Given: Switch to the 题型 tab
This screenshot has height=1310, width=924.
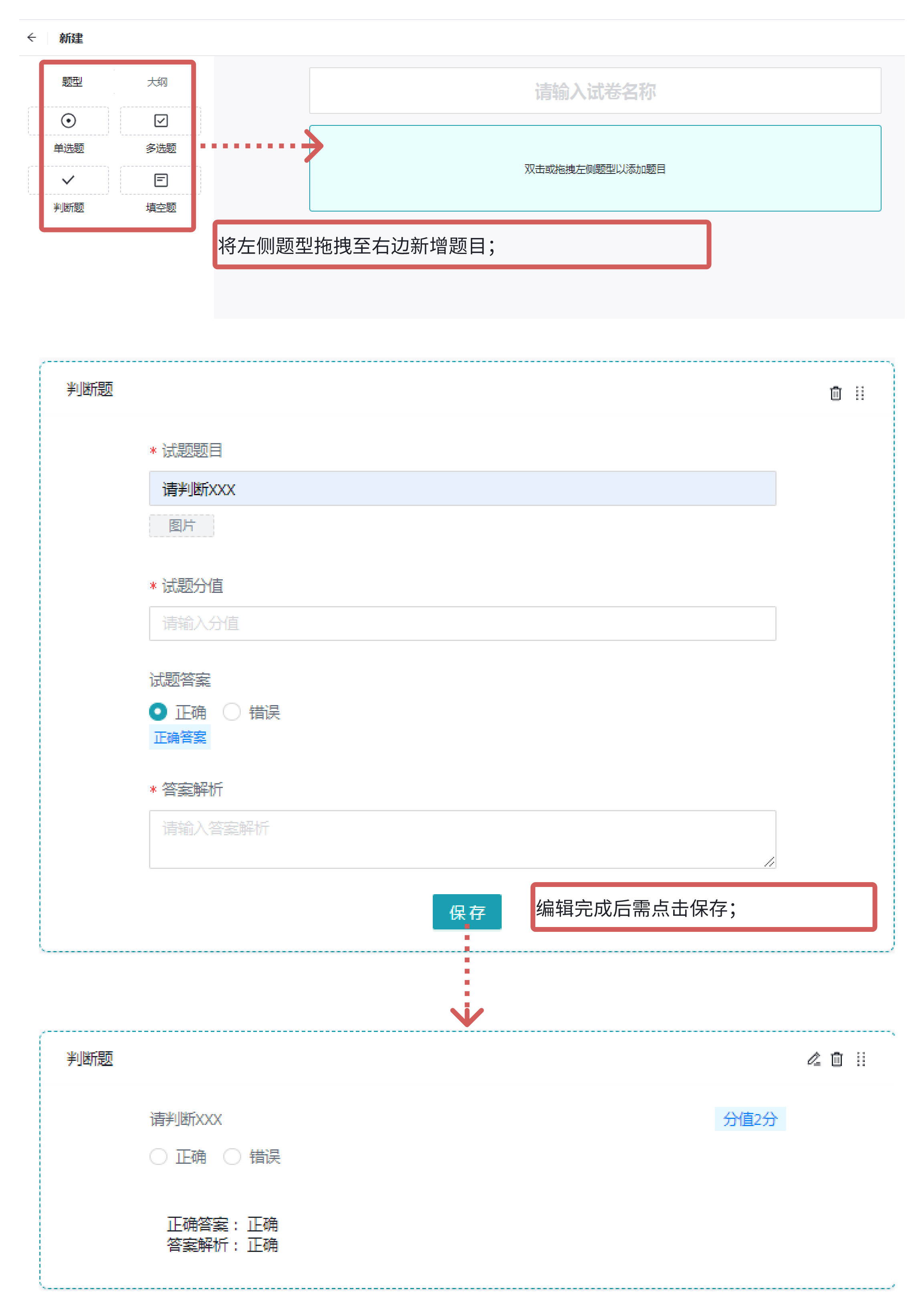Looking at the screenshot, I should pyautogui.click(x=72, y=82).
